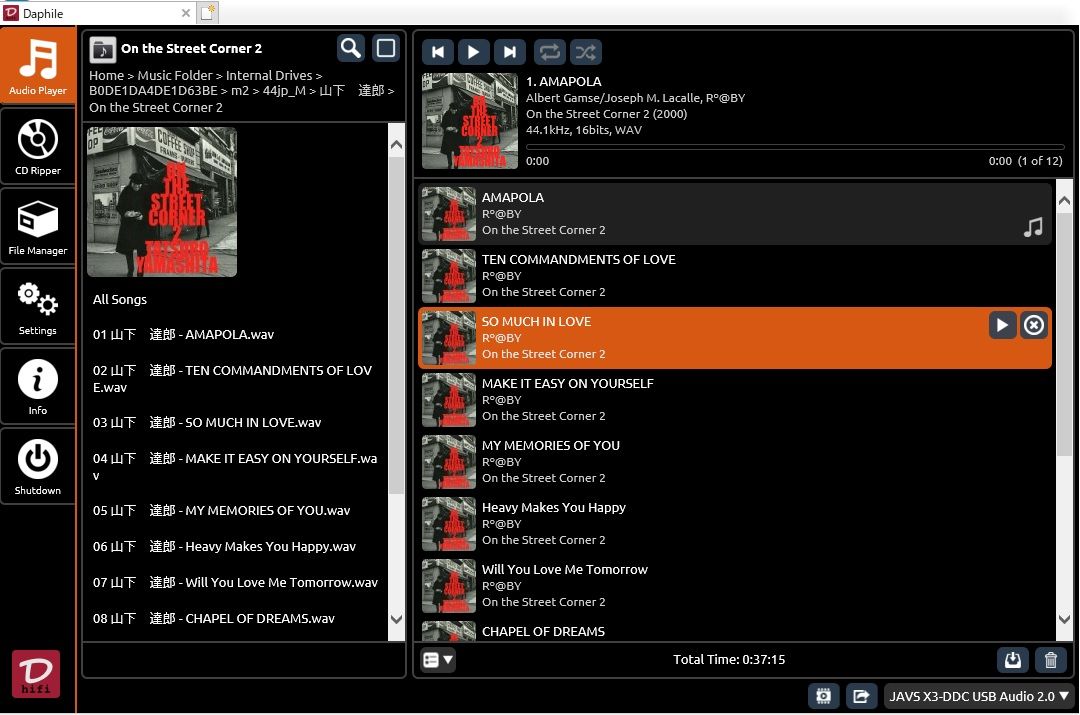Image resolution: width=1080 pixels, height=715 pixels.
Task: Select MAKE IT EASY ON YOURSELF in playlist
Action: point(735,400)
